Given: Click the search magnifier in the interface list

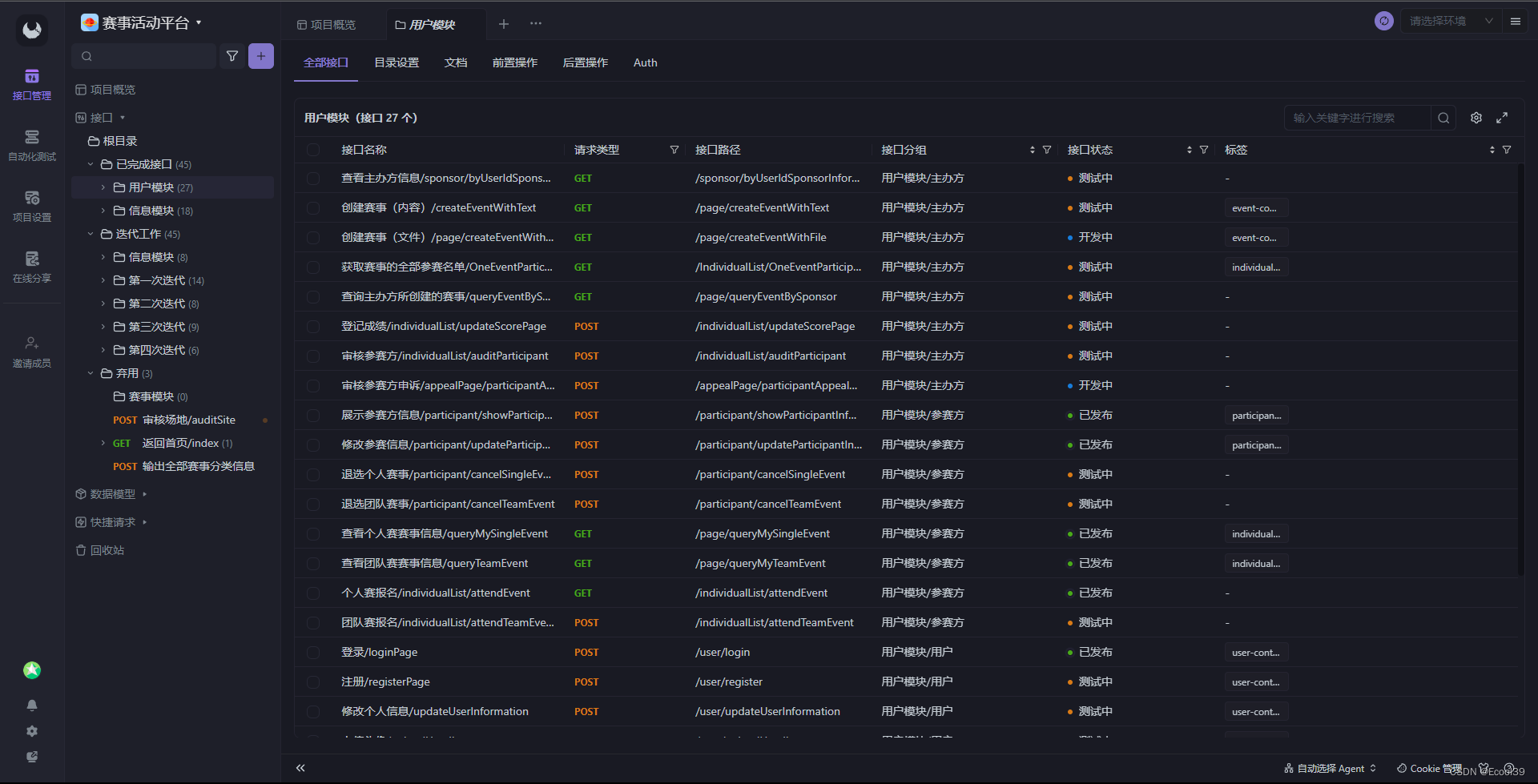Looking at the screenshot, I should [x=1443, y=118].
